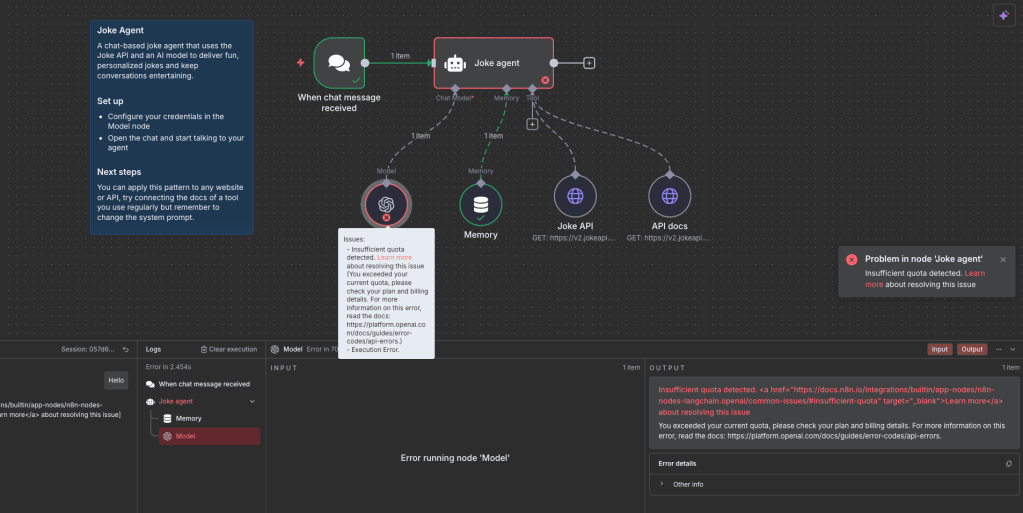Collapse the logs panel with chevron
Image resolution: width=1023 pixels, height=513 pixels.
point(1013,349)
